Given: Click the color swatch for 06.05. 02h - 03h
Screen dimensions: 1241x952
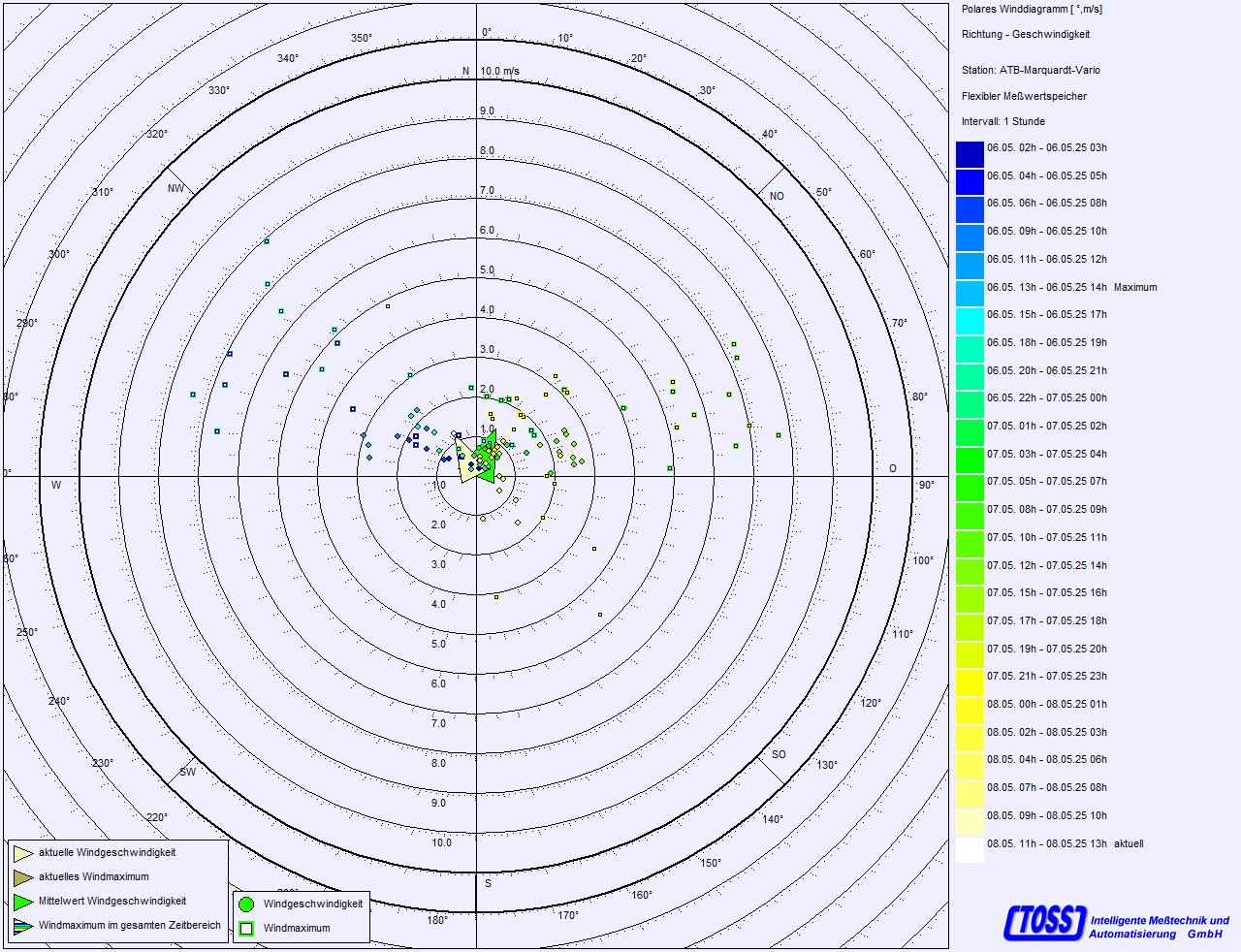Looking at the screenshot, I should (x=970, y=154).
